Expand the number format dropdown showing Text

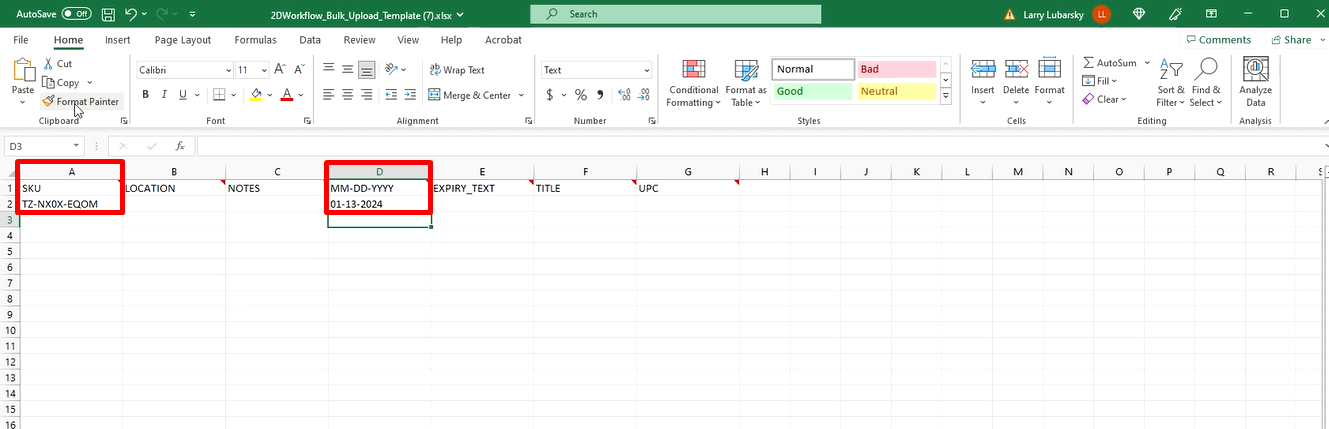[647, 70]
